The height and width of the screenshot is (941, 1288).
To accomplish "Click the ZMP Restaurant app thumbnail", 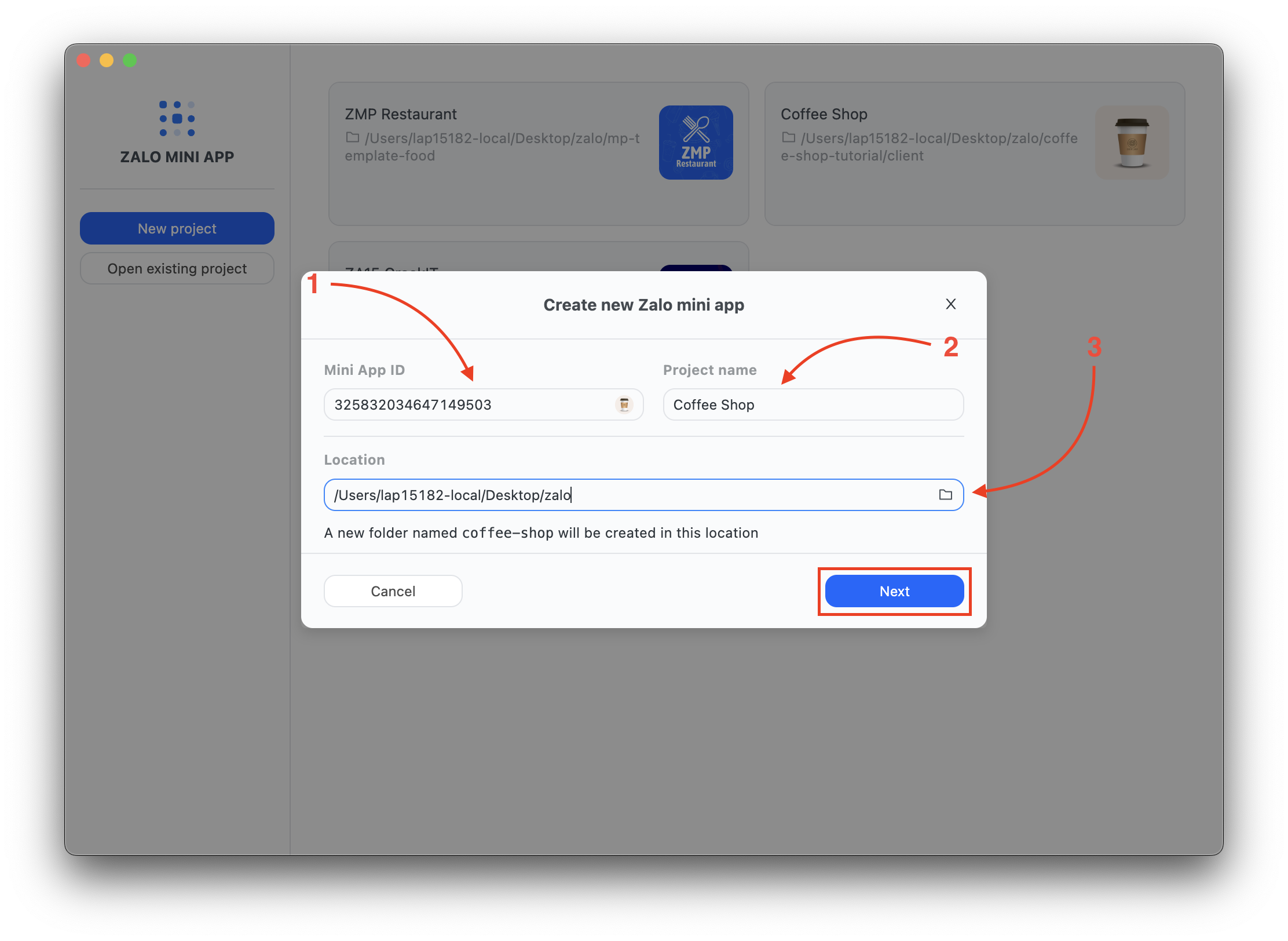I will click(696, 143).
